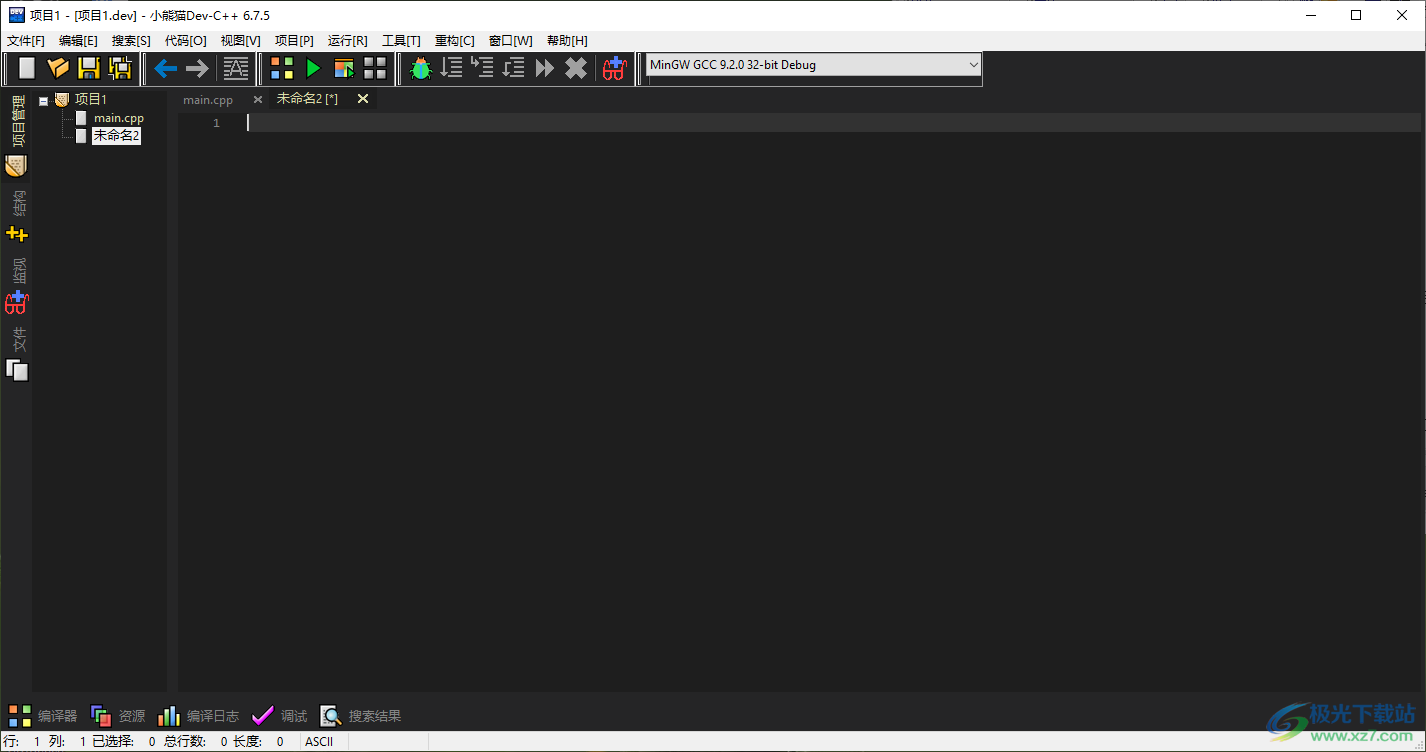The image size is (1426, 752).
Task: Go back with the blue arrow
Action: (x=166, y=68)
